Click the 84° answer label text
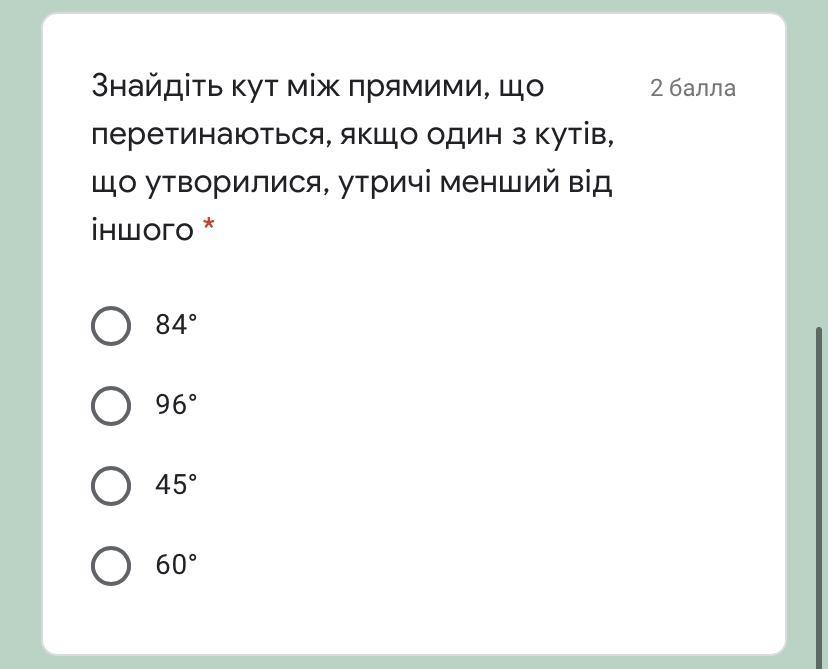 [x=176, y=324]
